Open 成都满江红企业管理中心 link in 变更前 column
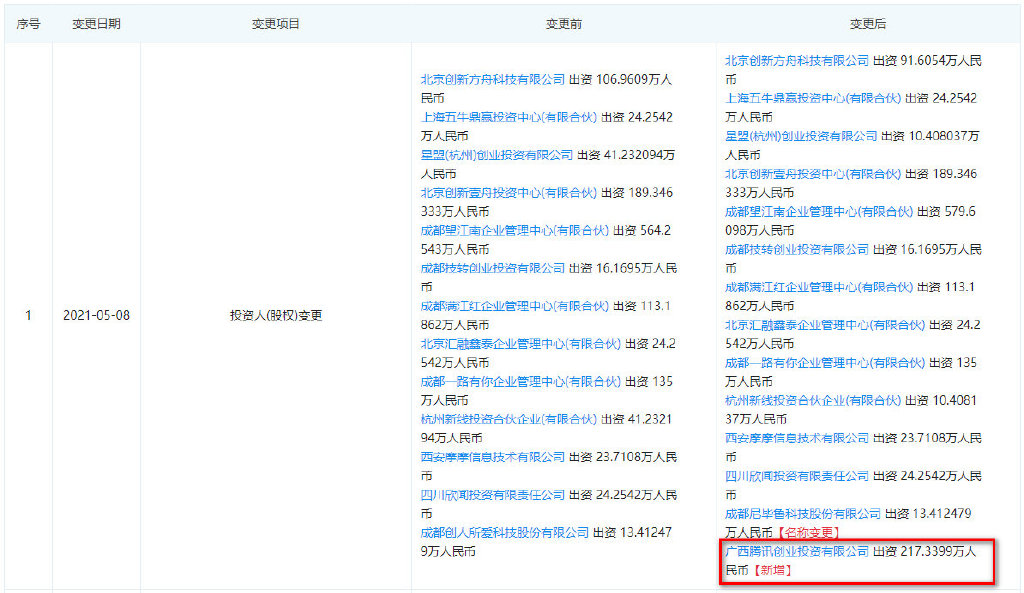Viewport: 1024px width, 593px height. tap(515, 306)
